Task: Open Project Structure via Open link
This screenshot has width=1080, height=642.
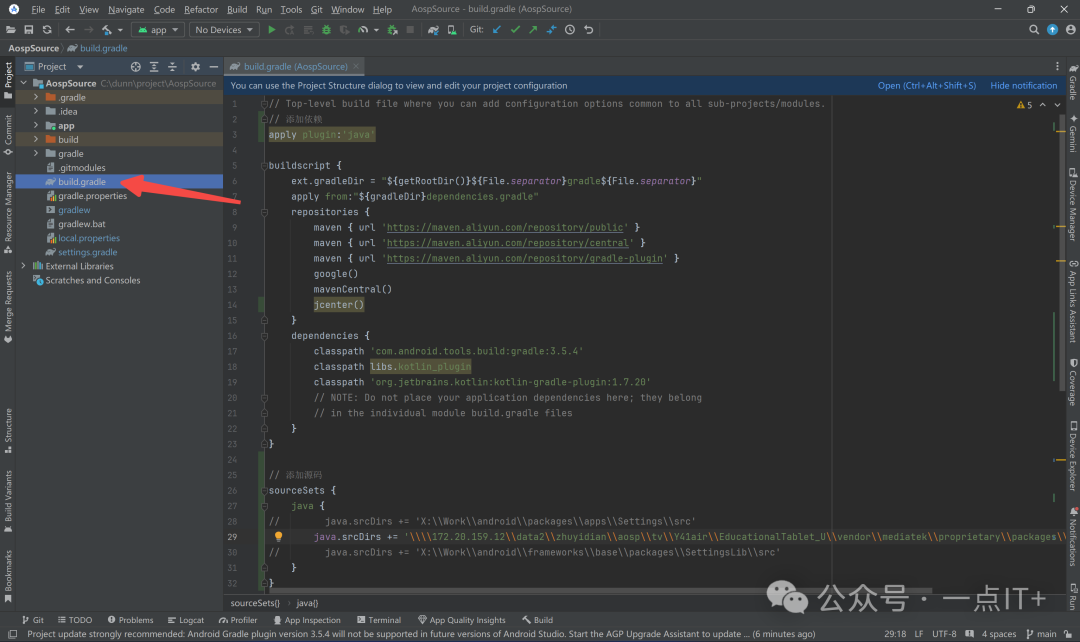Action: point(926,85)
